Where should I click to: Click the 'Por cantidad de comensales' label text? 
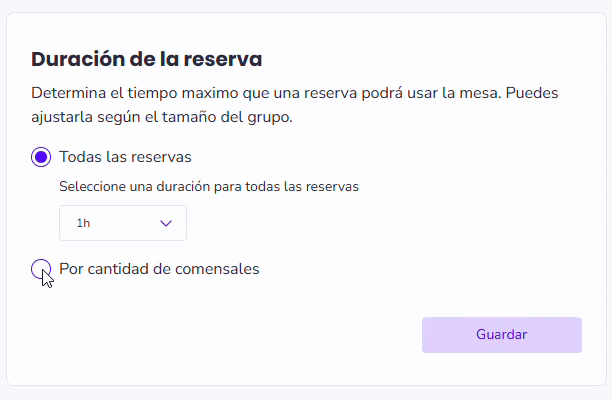[159, 269]
